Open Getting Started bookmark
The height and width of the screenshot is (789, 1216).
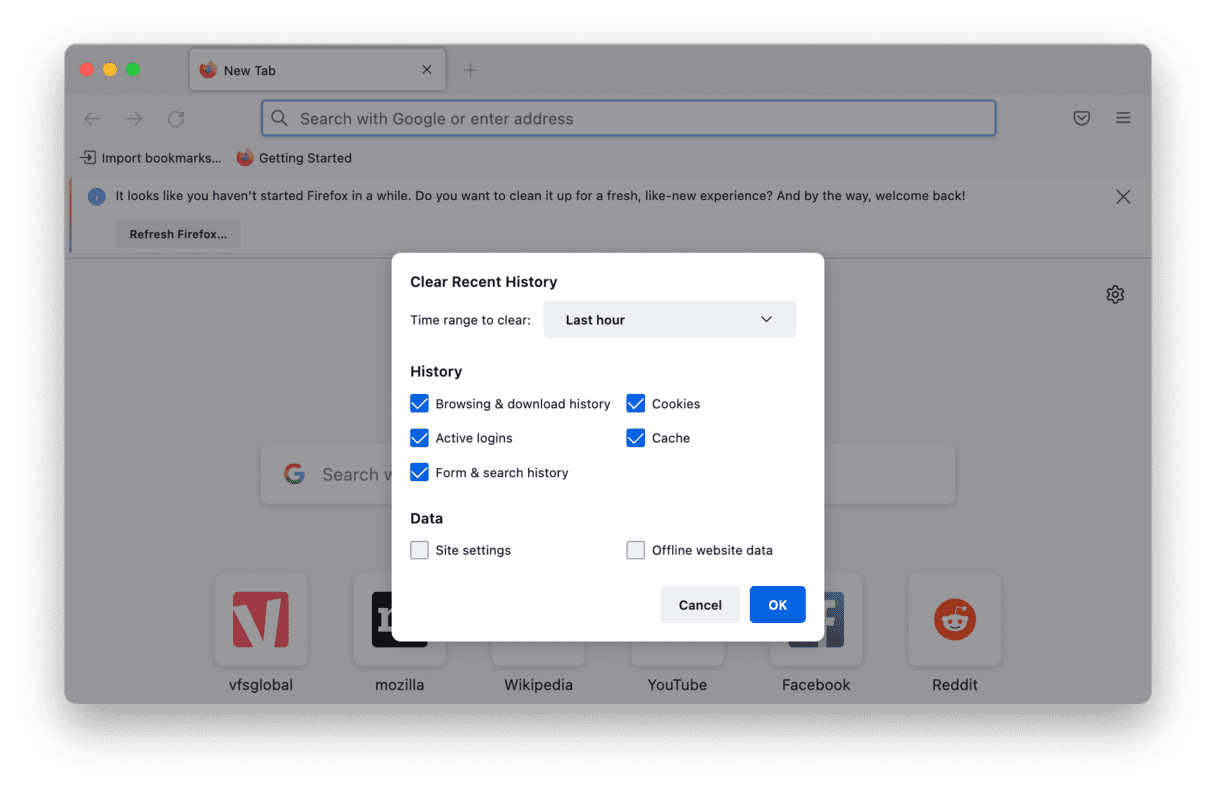(294, 158)
